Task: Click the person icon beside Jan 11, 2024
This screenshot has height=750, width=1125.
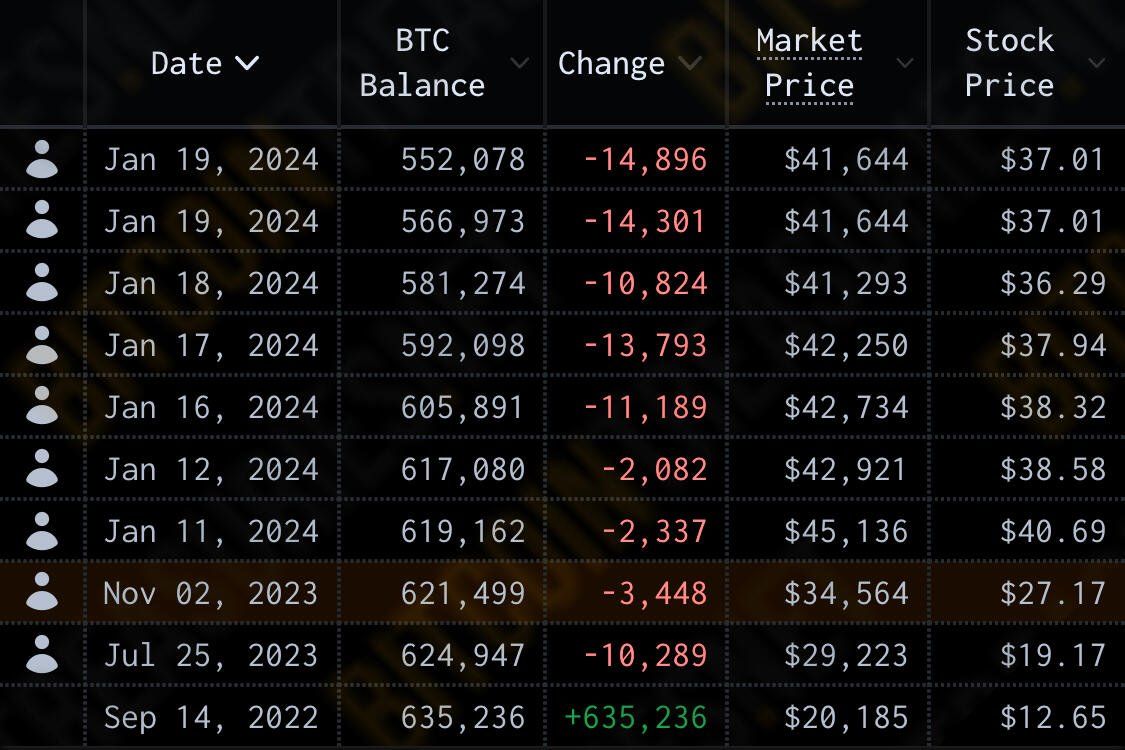Action: tap(42, 531)
